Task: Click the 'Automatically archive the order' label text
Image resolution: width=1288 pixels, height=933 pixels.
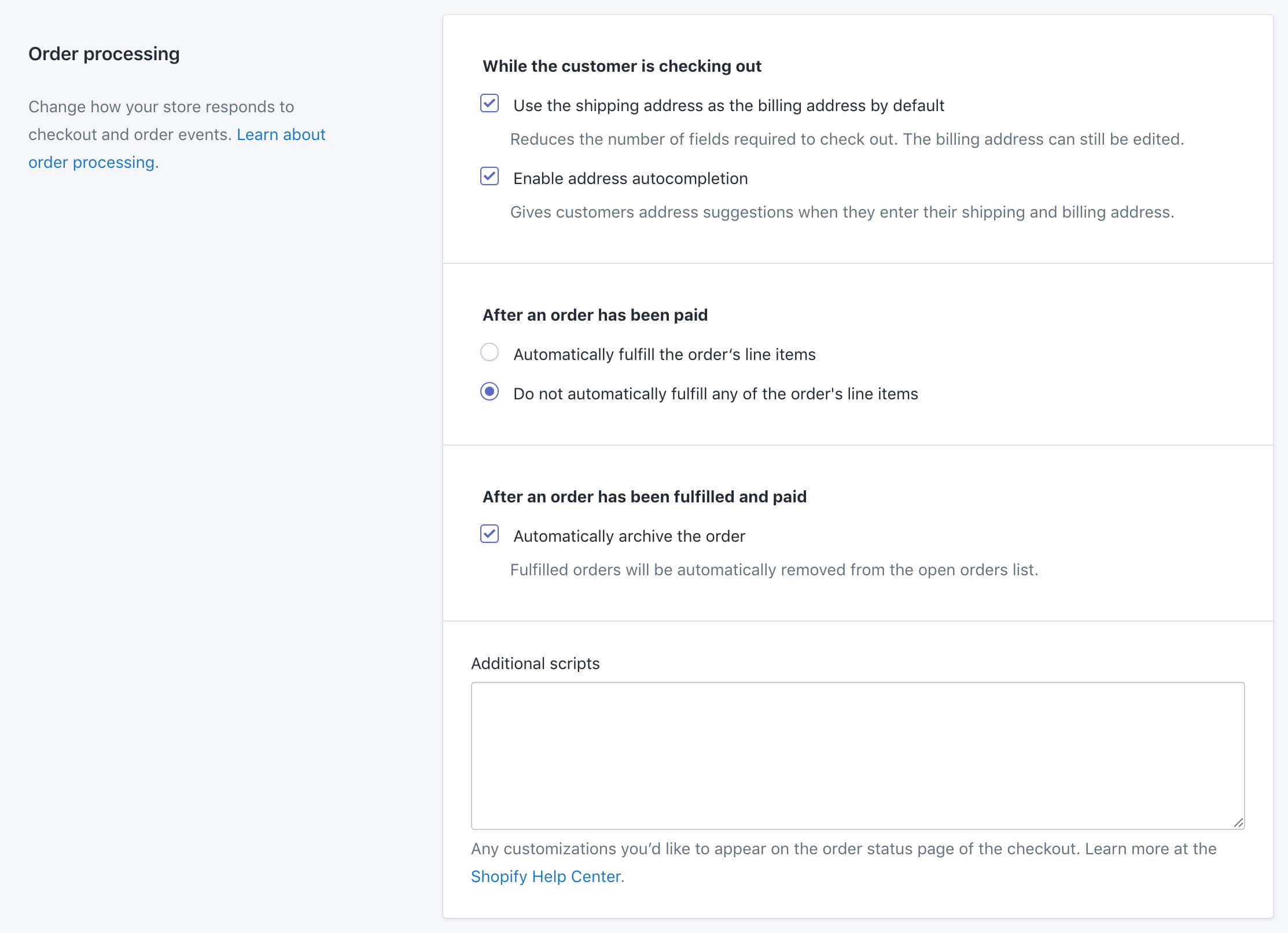Action: pyautogui.click(x=629, y=536)
